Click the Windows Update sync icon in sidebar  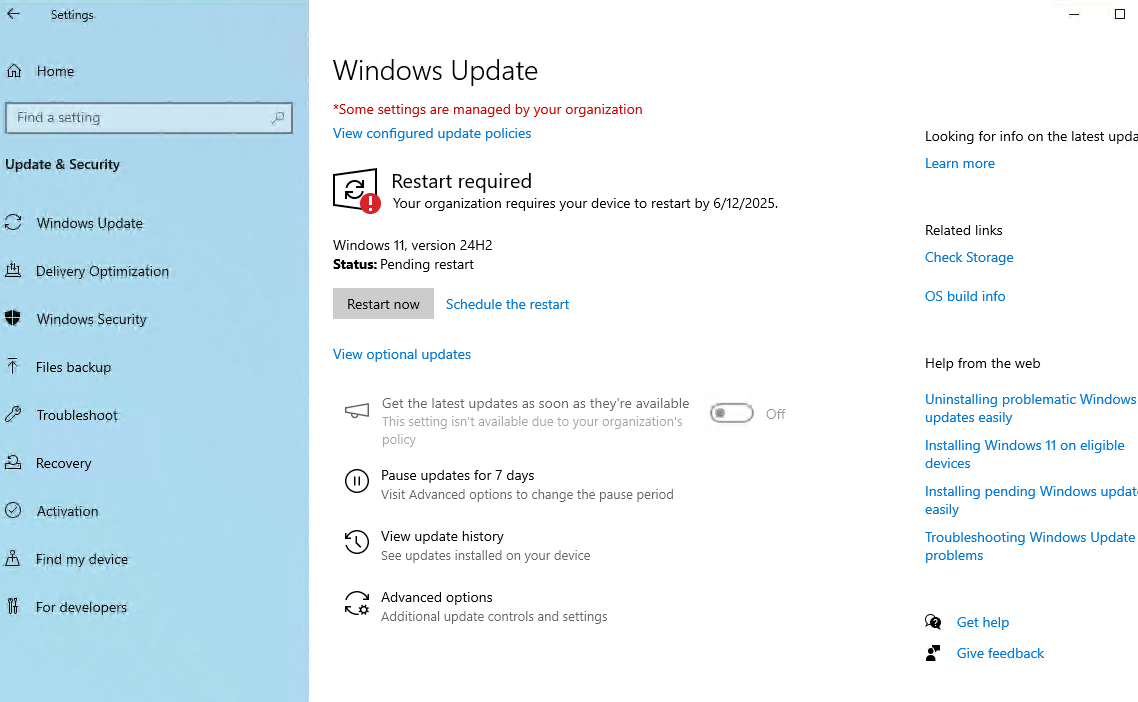pos(13,222)
